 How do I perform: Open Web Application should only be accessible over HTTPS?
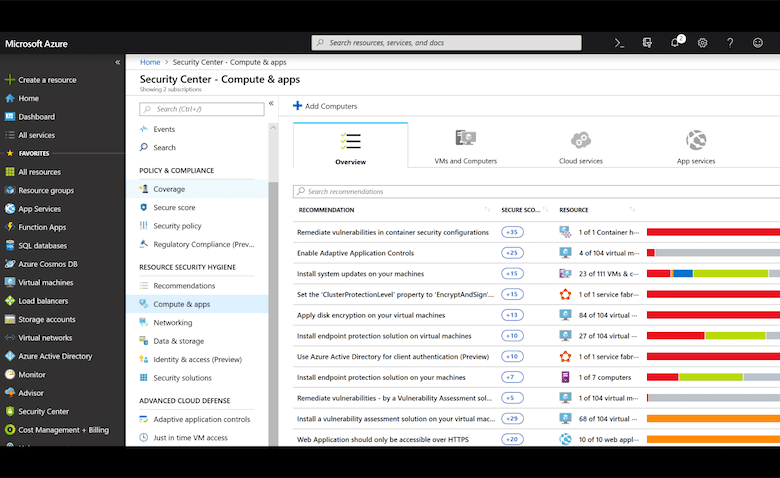pyautogui.click(x=383, y=439)
